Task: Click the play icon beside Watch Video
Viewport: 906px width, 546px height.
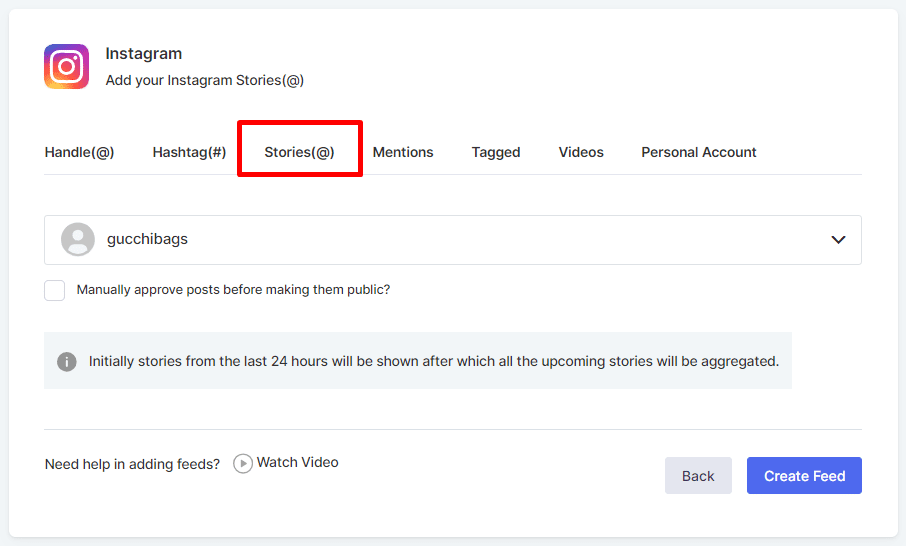Action: tap(243, 463)
